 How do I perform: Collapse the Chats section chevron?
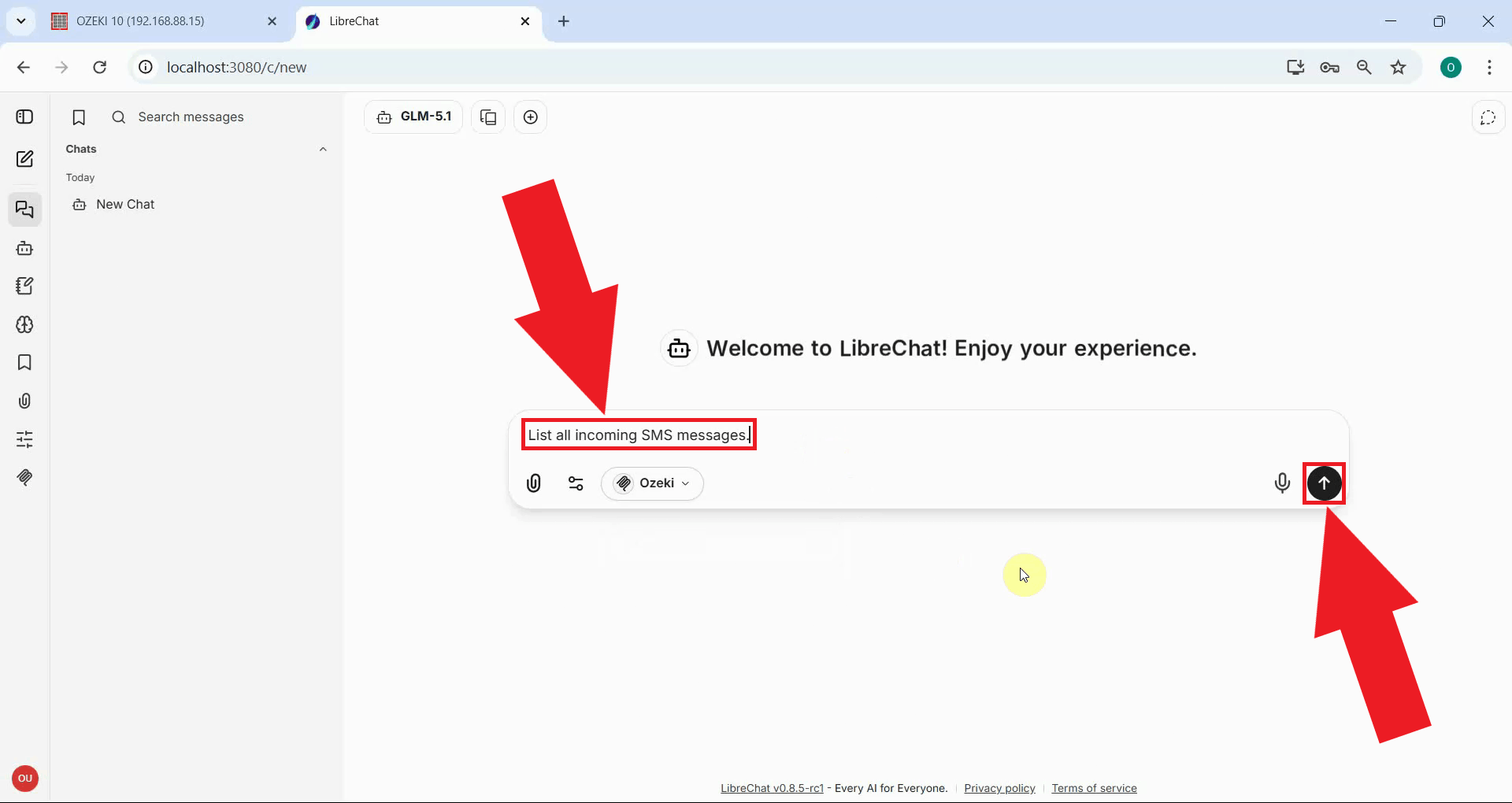click(x=323, y=150)
